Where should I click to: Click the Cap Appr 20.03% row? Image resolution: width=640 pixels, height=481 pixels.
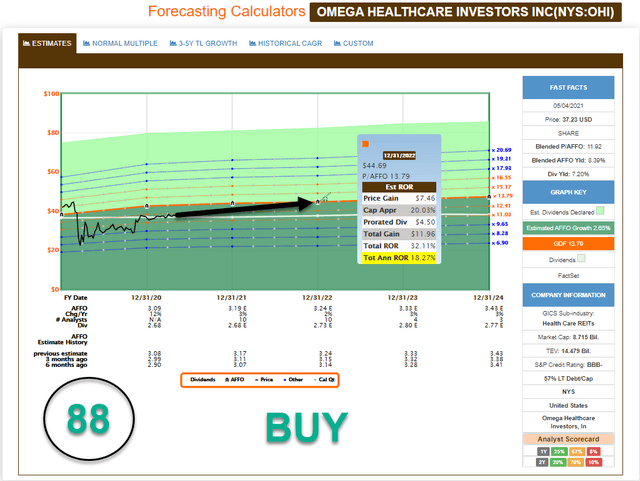(399, 210)
